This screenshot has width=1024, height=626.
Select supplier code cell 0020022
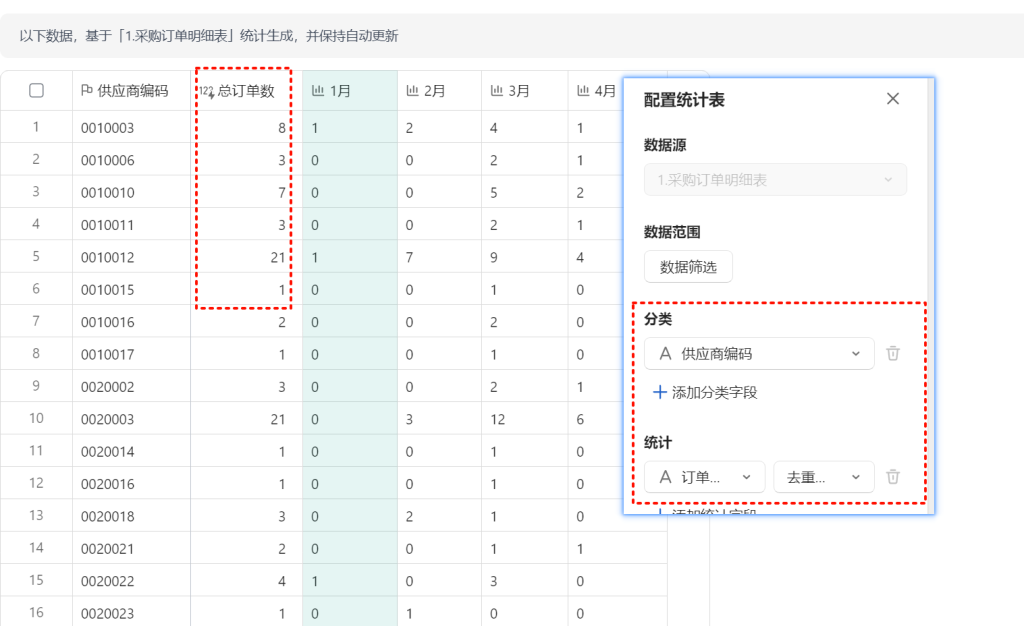click(x=131, y=581)
